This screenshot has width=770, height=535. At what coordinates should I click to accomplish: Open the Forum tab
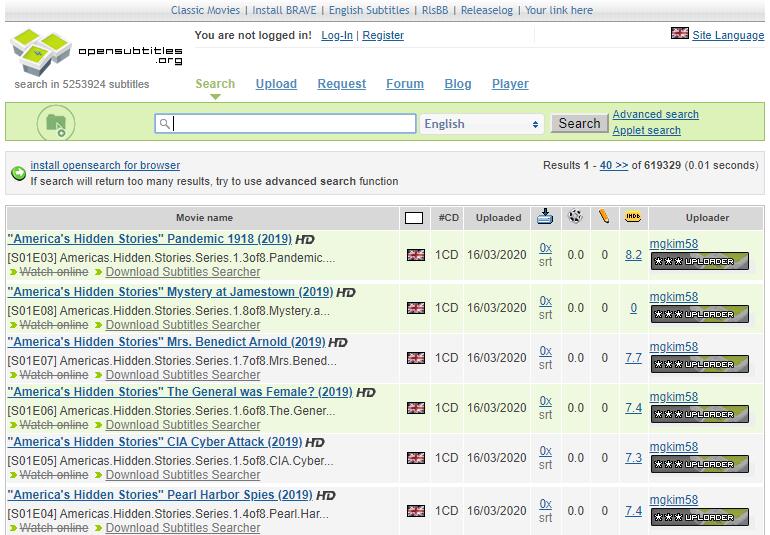(x=405, y=84)
